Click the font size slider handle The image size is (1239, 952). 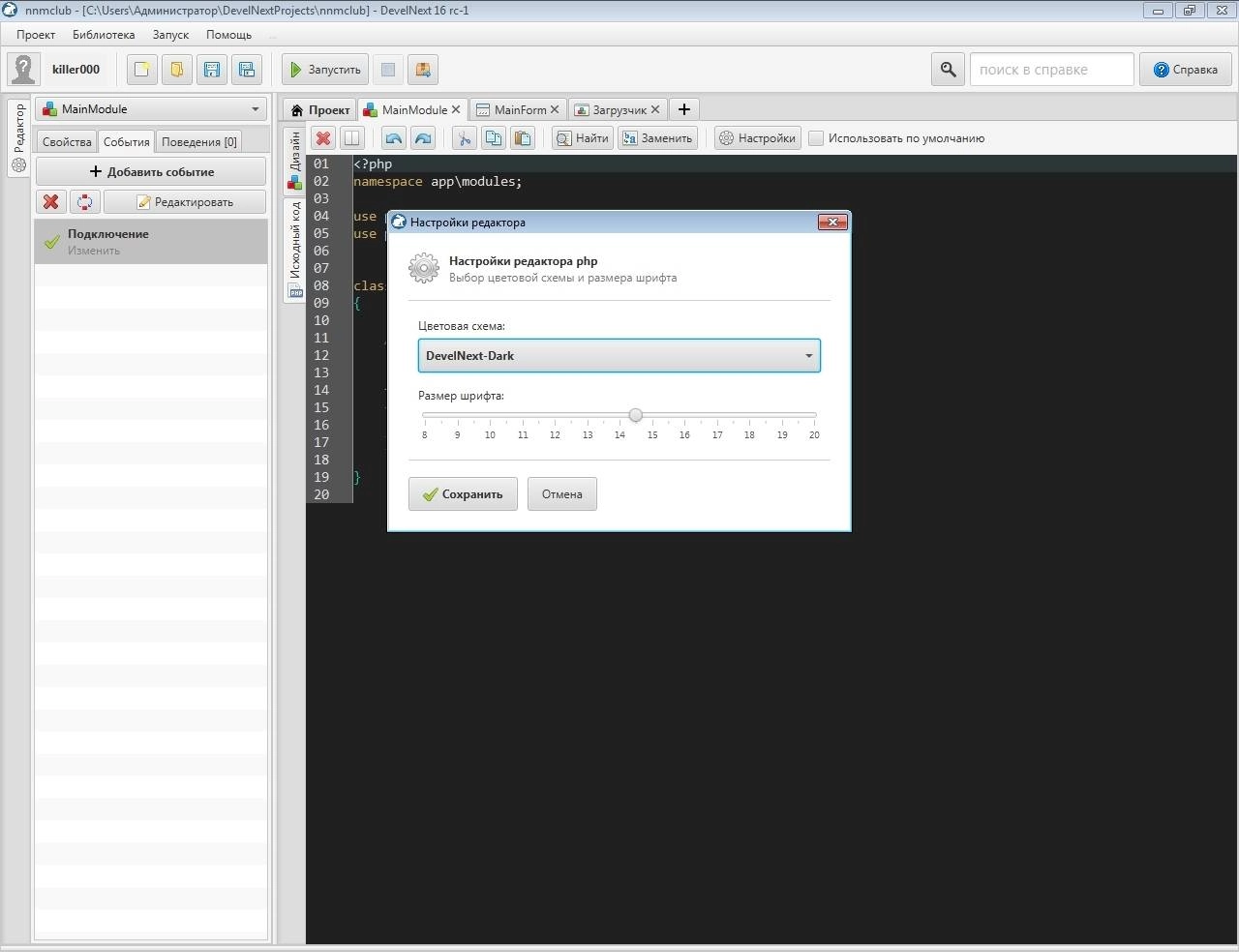click(635, 415)
